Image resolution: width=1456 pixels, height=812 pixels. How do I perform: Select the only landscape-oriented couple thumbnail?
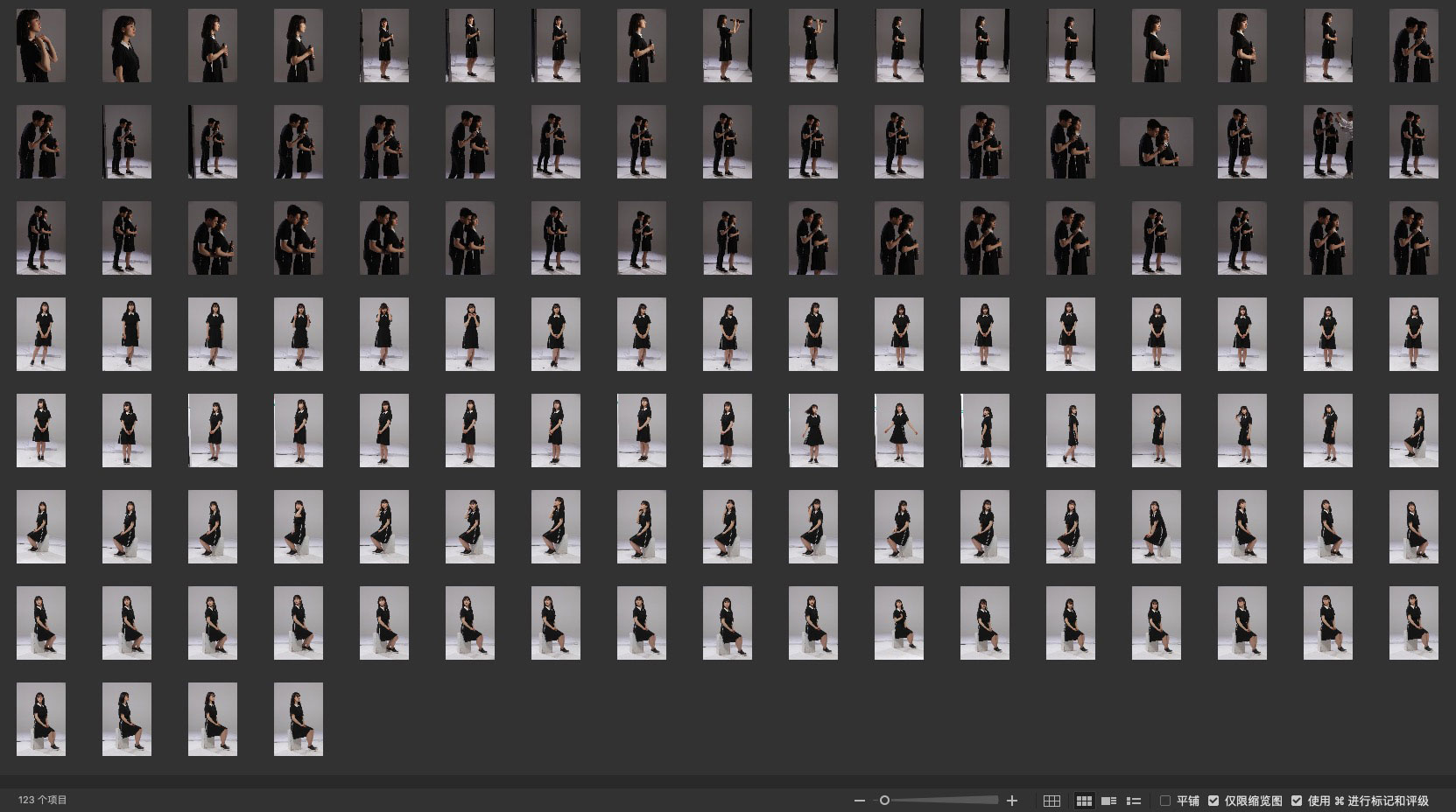click(x=1156, y=142)
